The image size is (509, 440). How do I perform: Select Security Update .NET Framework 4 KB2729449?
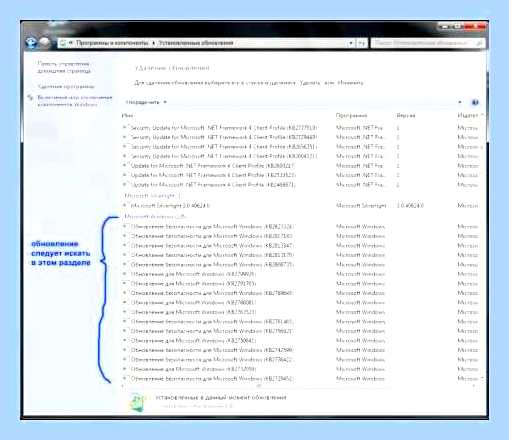220,137
